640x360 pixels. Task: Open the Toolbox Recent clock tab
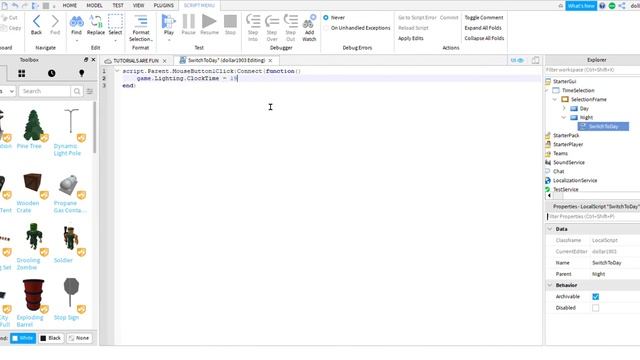point(51,73)
